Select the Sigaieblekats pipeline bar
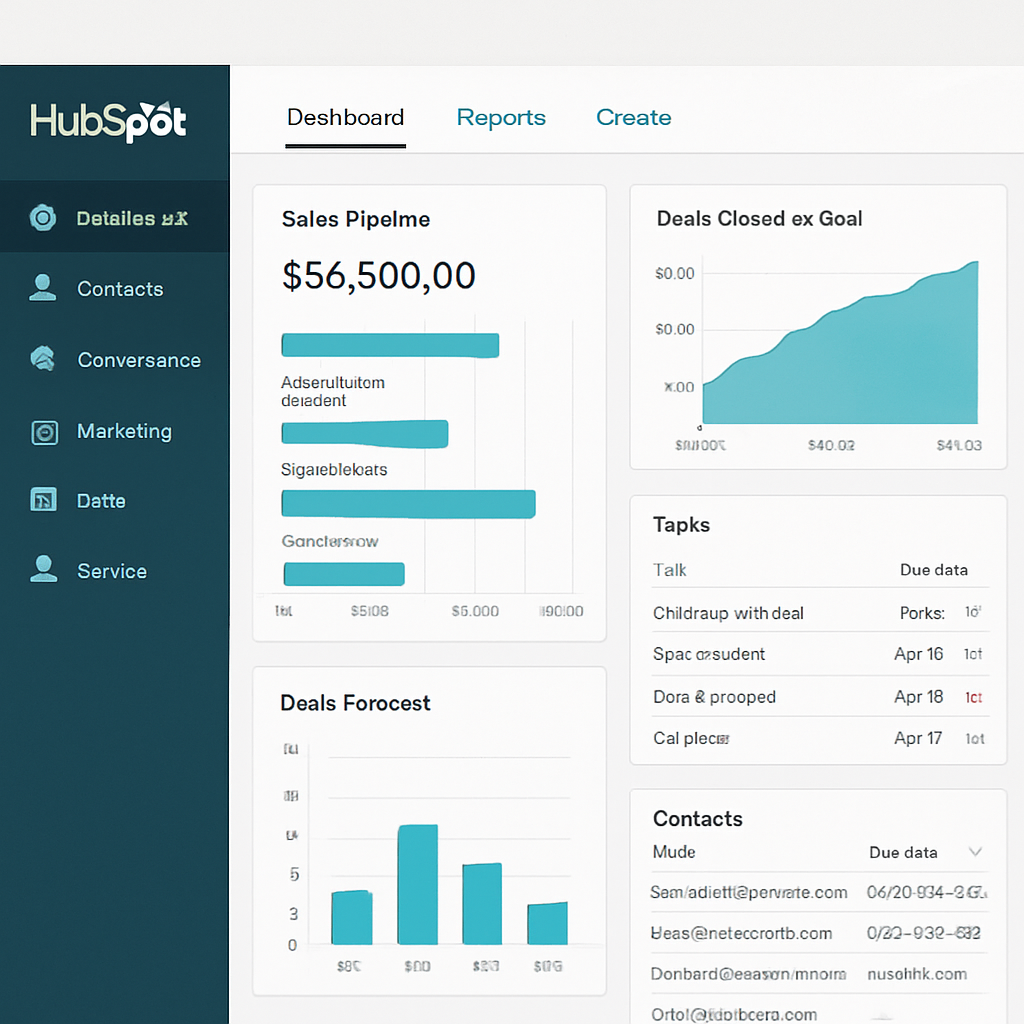This screenshot has width=1024, height=1024. point(364,434)
